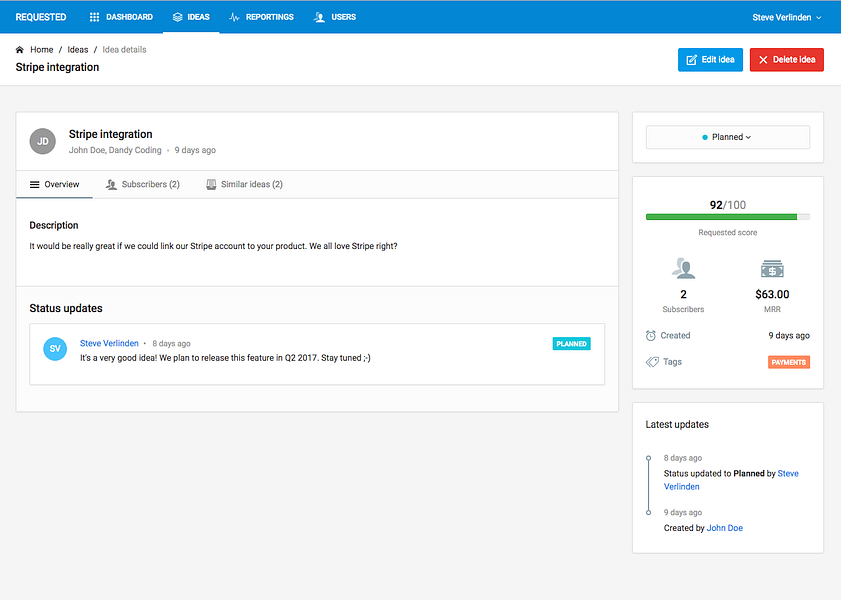Click the MRR money bill icon
The image size is (841, 600).
click(772, 269)
